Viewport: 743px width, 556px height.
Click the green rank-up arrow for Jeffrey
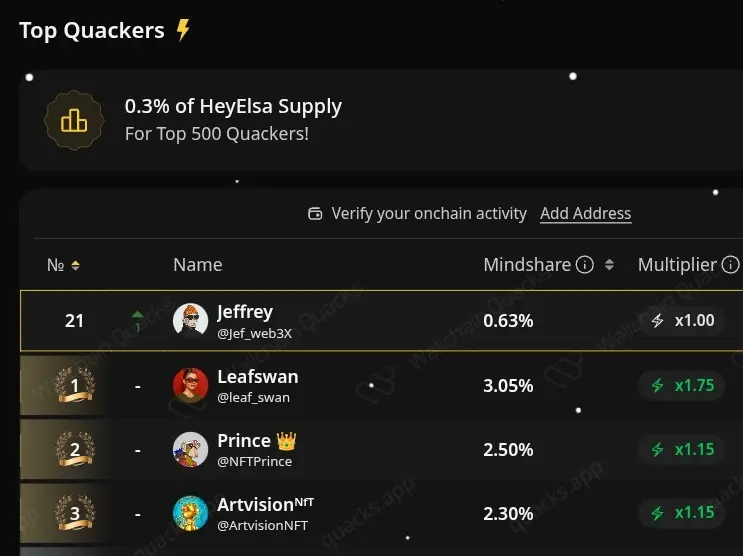[138, 316]
